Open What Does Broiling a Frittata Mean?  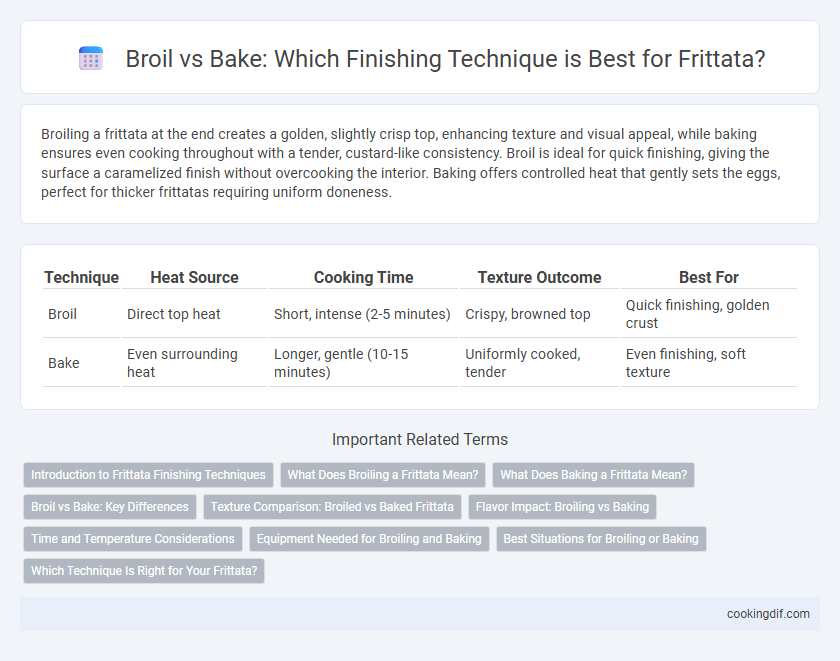click(383, 475)
